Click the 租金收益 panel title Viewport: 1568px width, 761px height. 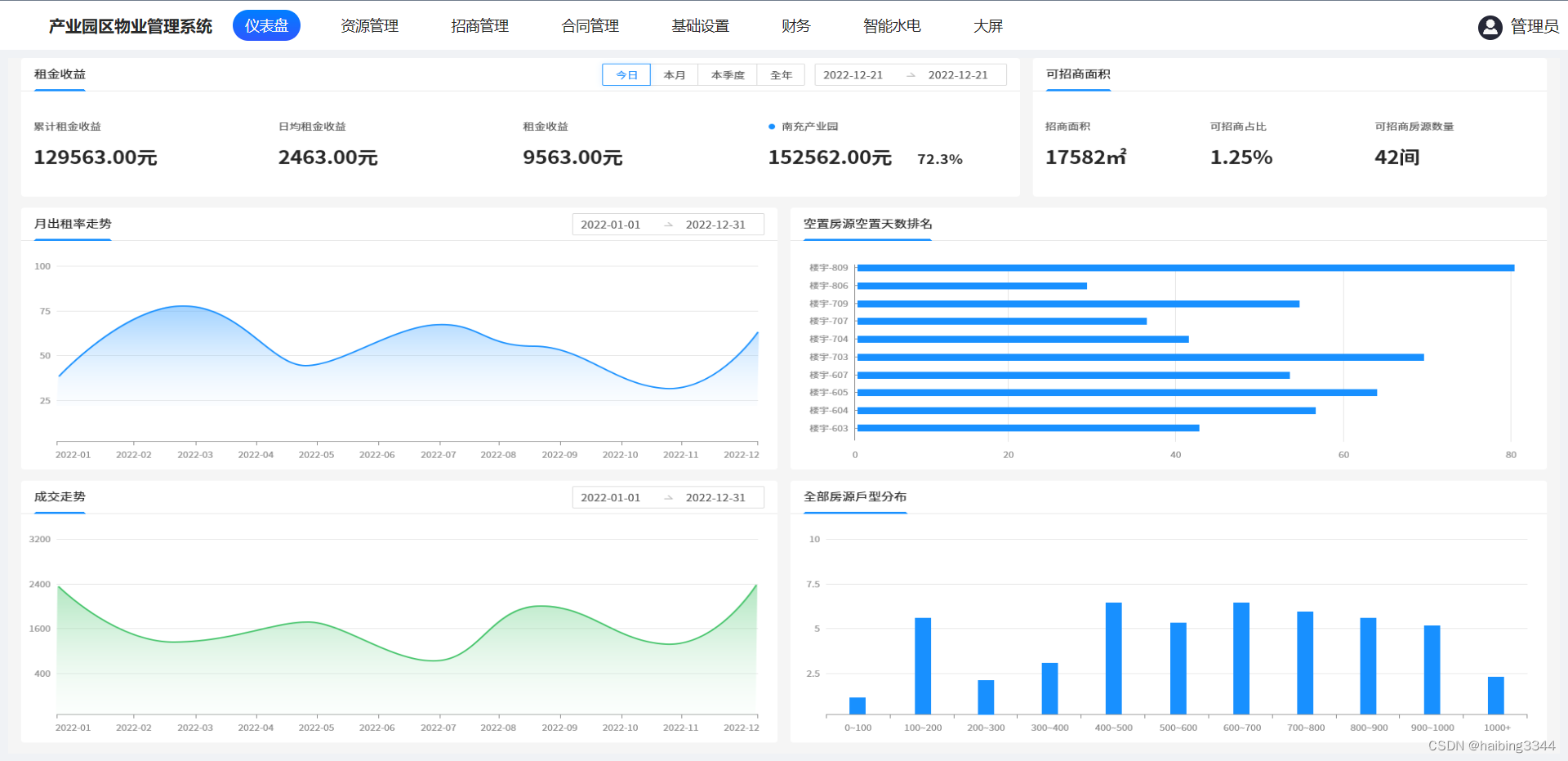[x=60, y=74]
